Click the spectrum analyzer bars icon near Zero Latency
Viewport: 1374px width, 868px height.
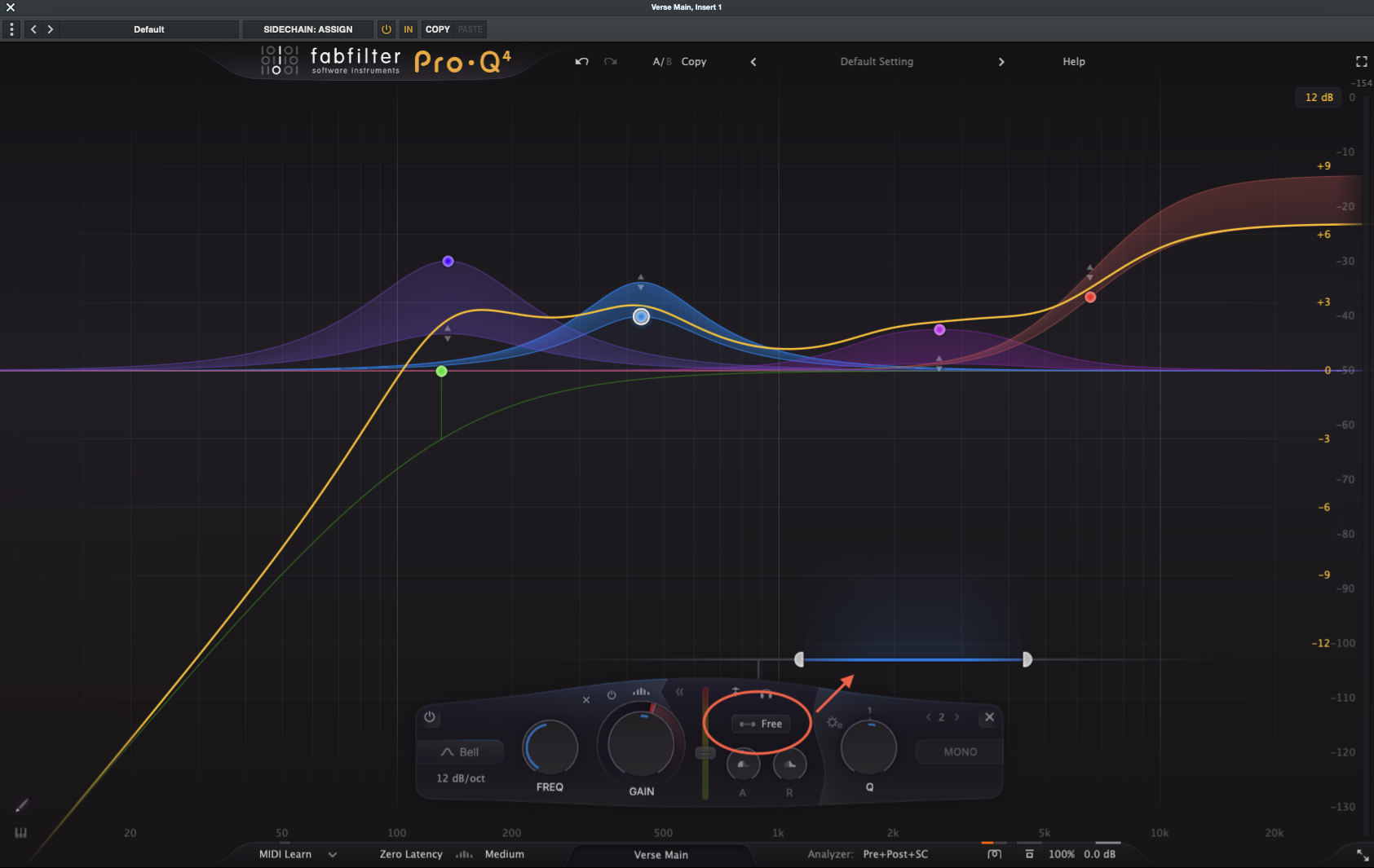463,854
